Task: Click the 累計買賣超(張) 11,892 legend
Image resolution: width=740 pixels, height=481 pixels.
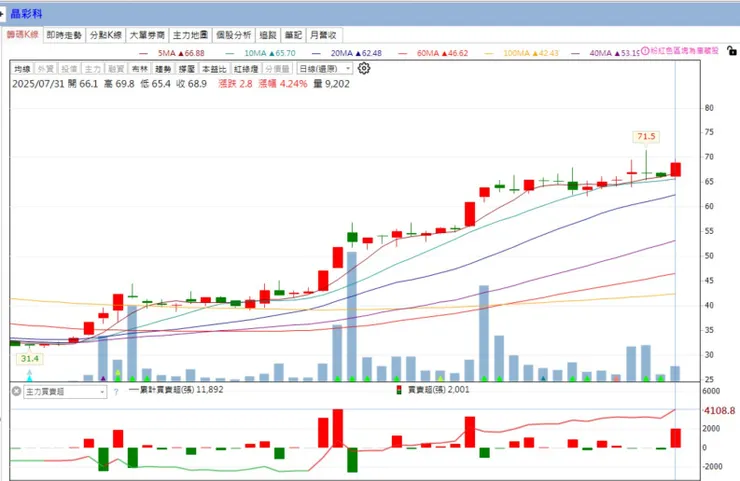Action: click(176, 390)
